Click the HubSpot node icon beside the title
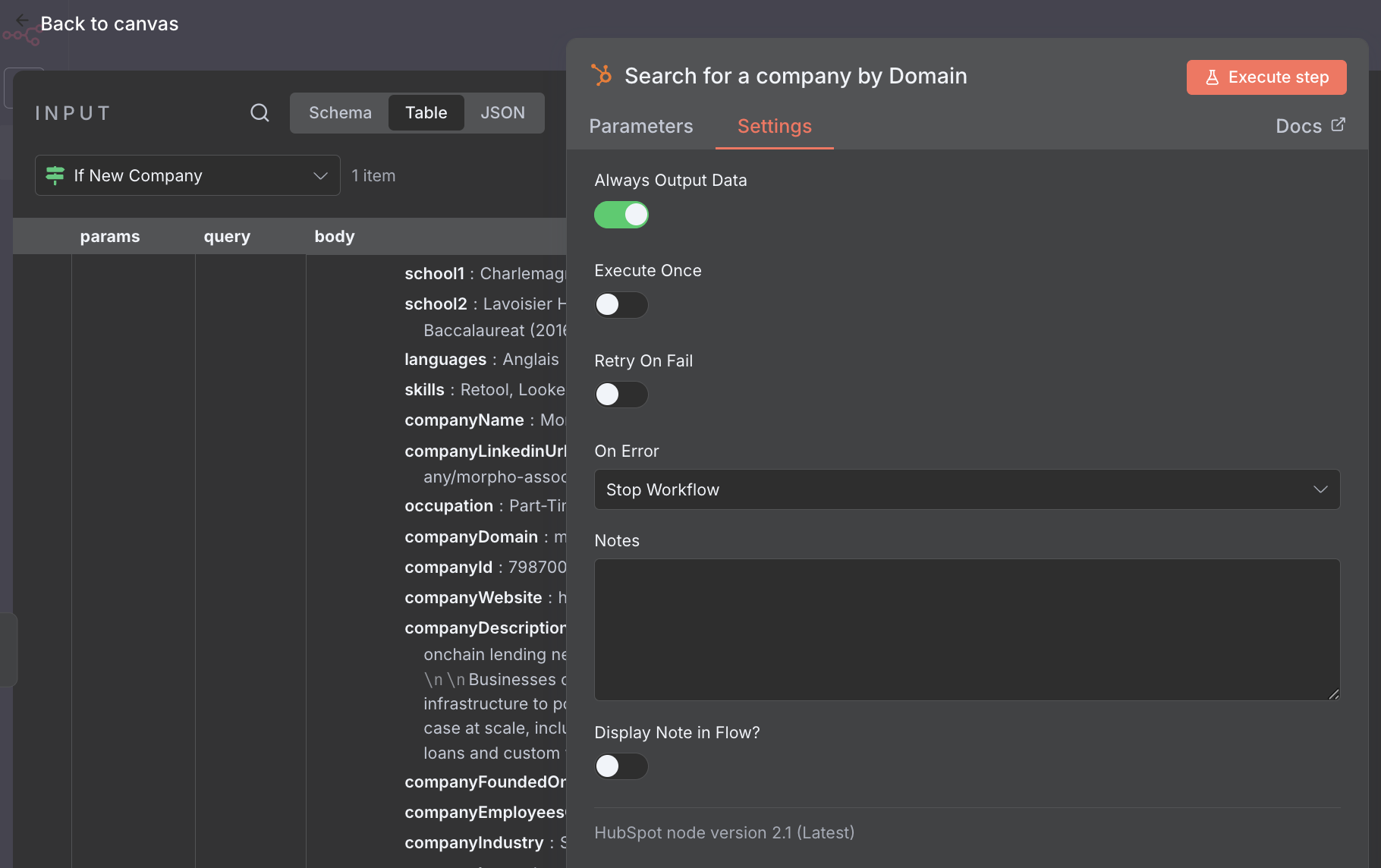Viewport: 1381px width, 868px height. [602, 76]
